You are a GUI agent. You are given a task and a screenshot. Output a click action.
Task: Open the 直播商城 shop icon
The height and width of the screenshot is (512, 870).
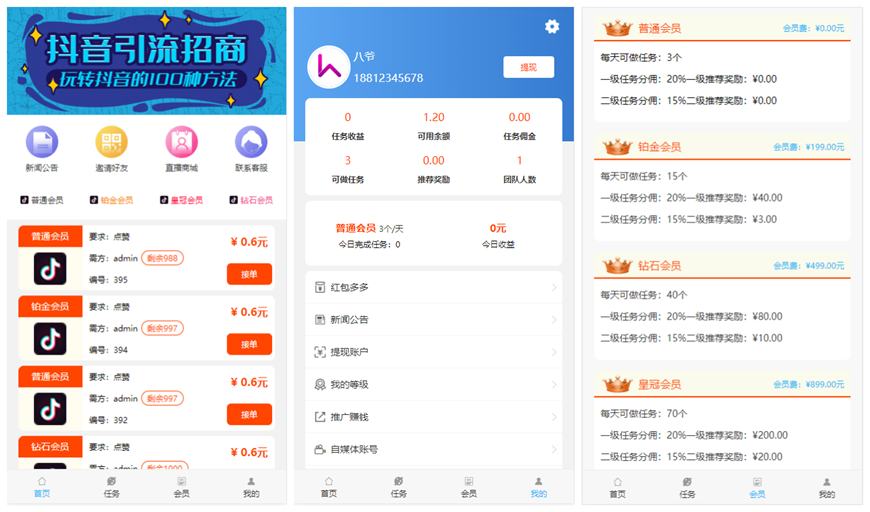click(181, 143)
